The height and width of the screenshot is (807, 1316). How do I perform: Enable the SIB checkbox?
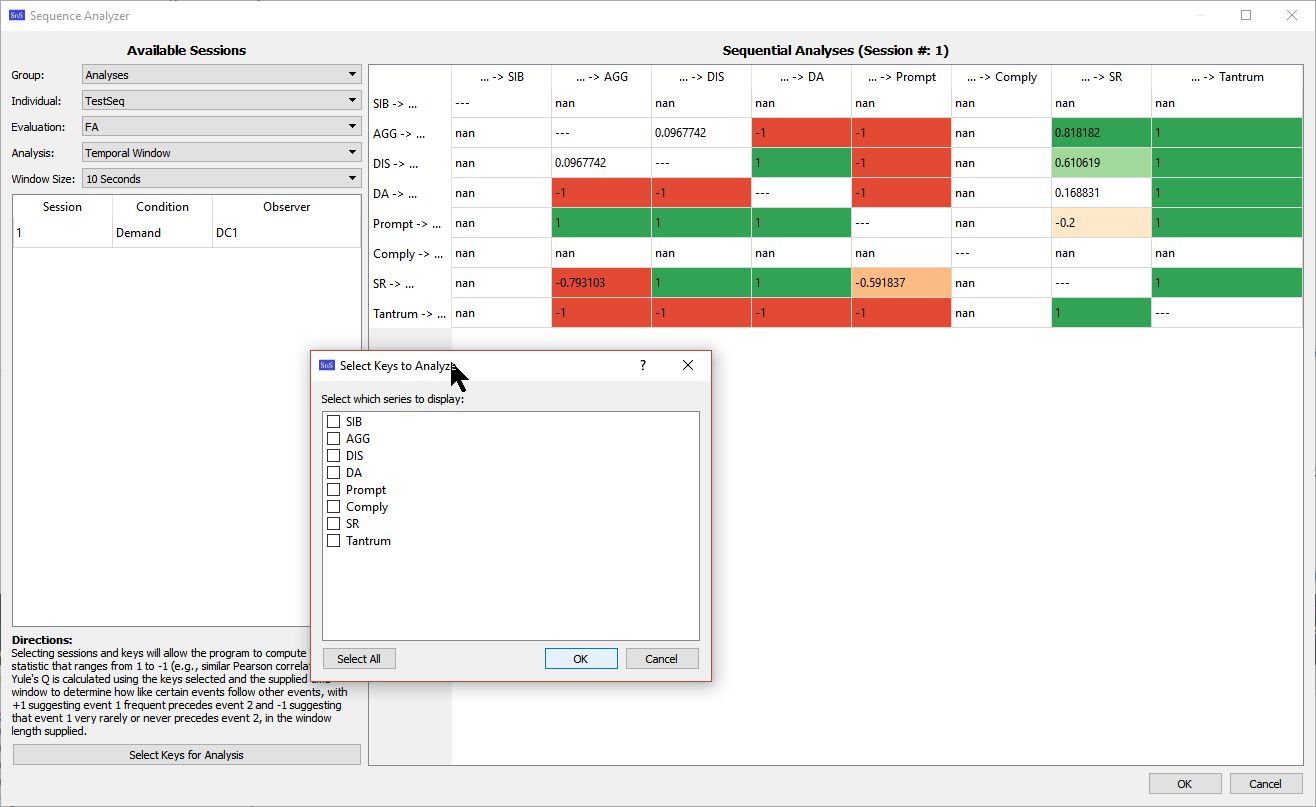(x=334, y=422)
